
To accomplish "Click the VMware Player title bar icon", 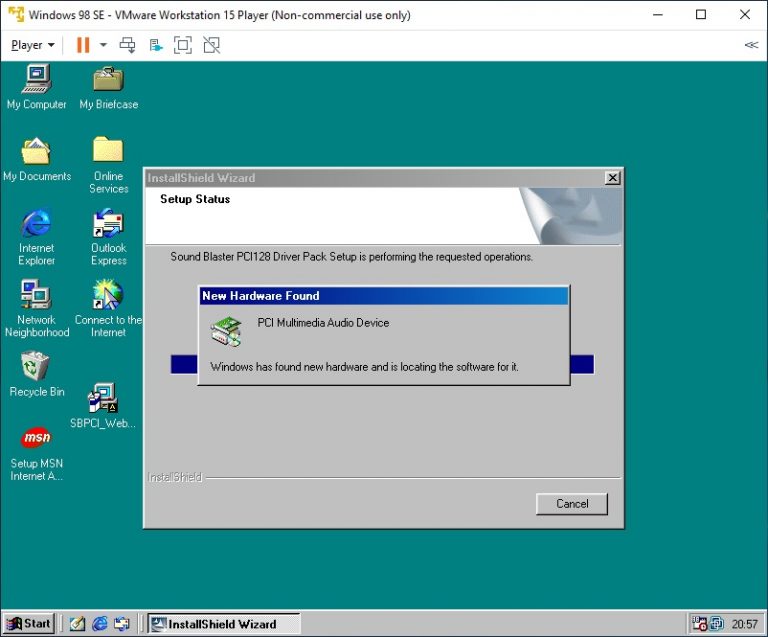I will pos(16,14).
